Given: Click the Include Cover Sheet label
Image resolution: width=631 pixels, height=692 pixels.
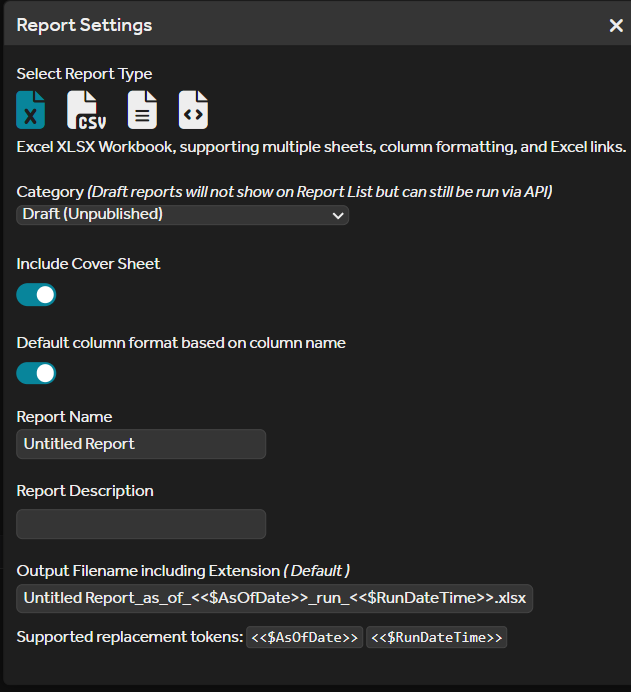Looking at the screenshot, I should coord(88,264).
